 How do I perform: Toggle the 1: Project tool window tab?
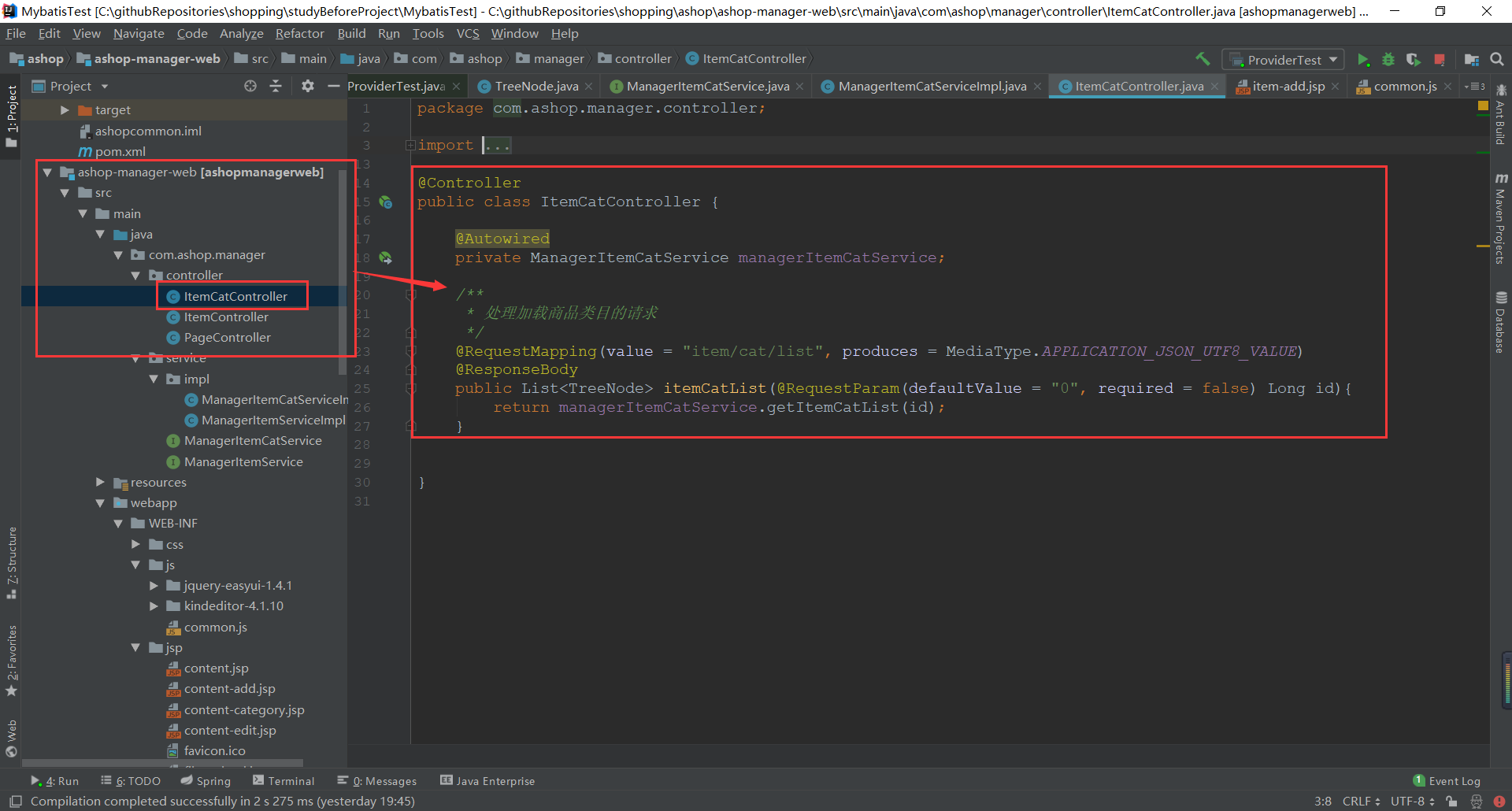click(x=12, y=115)
